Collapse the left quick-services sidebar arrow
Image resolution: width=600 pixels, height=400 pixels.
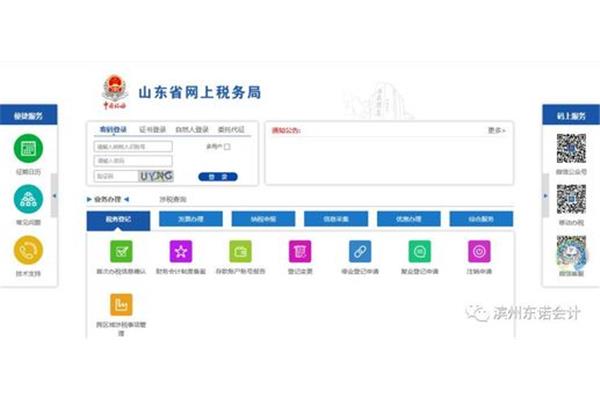(x=54, y=196)
